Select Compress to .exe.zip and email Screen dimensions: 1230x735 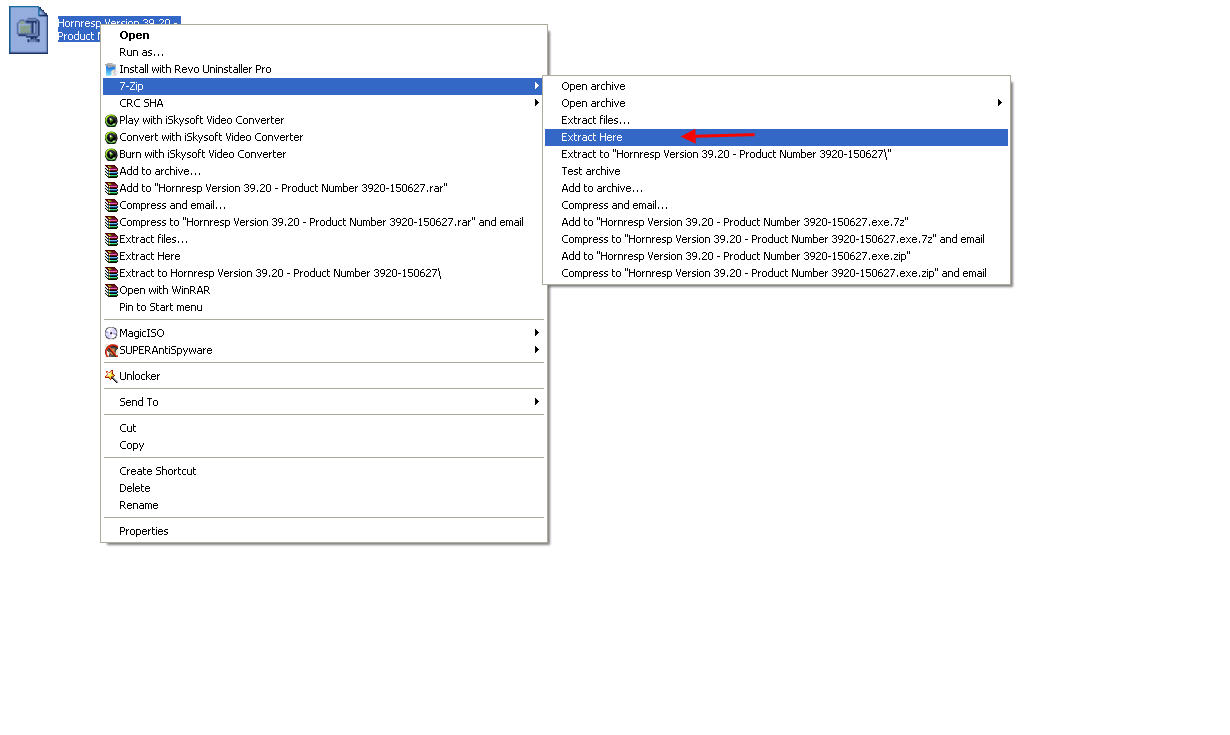click(776, 273)
